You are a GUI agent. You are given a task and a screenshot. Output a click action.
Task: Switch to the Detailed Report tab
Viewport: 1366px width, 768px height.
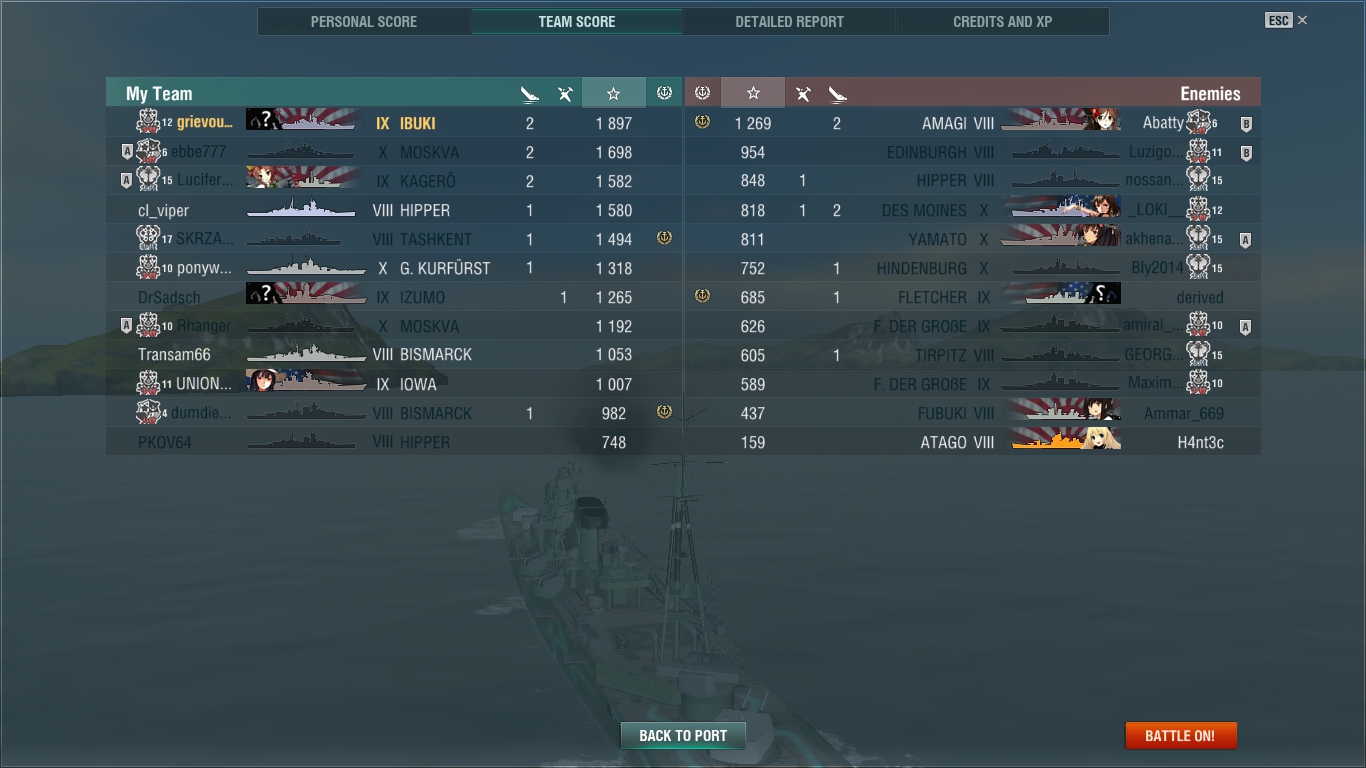(789, 21)
